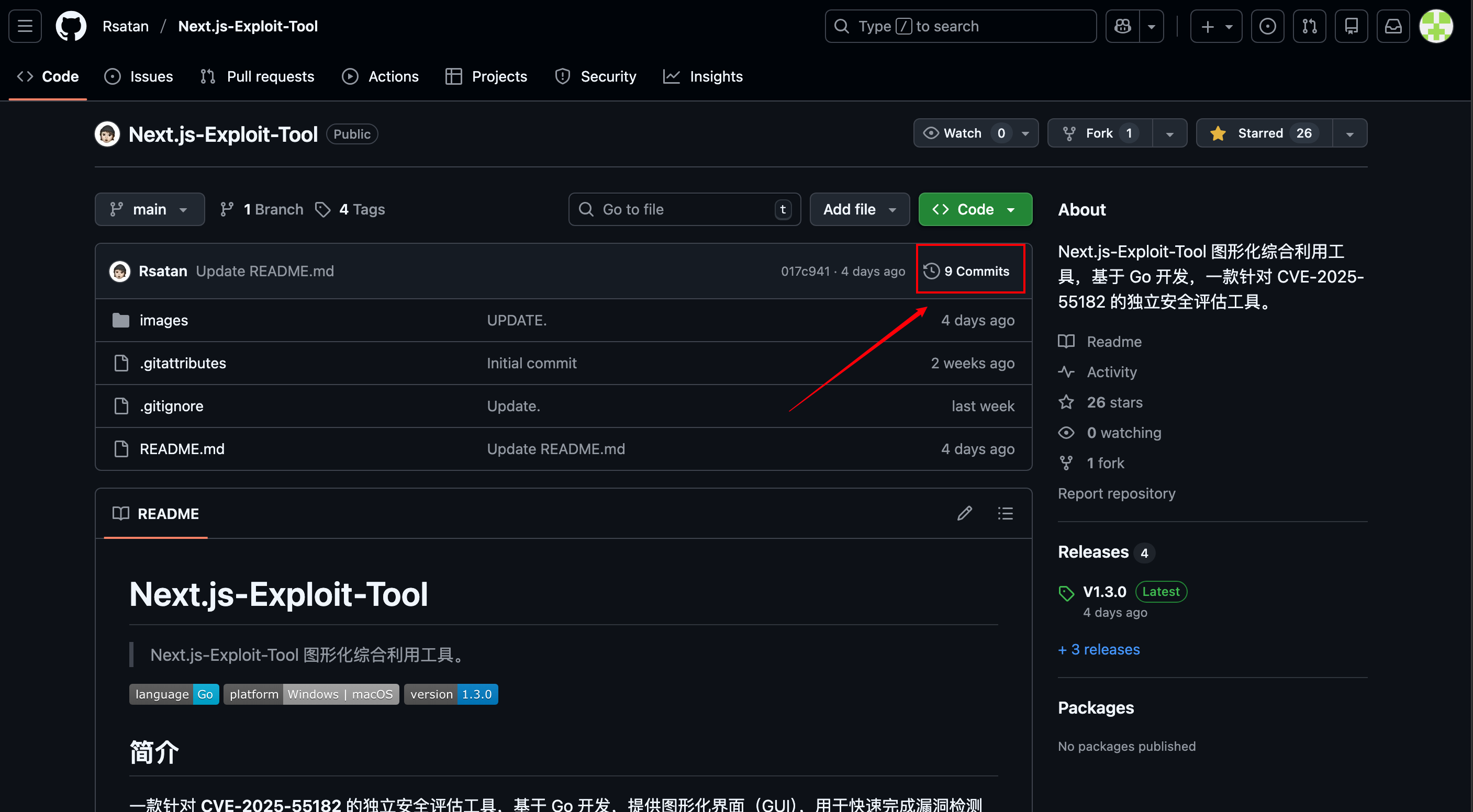Open the 'Initial commit' message link

pyautogui.click(x=532, y=363)
